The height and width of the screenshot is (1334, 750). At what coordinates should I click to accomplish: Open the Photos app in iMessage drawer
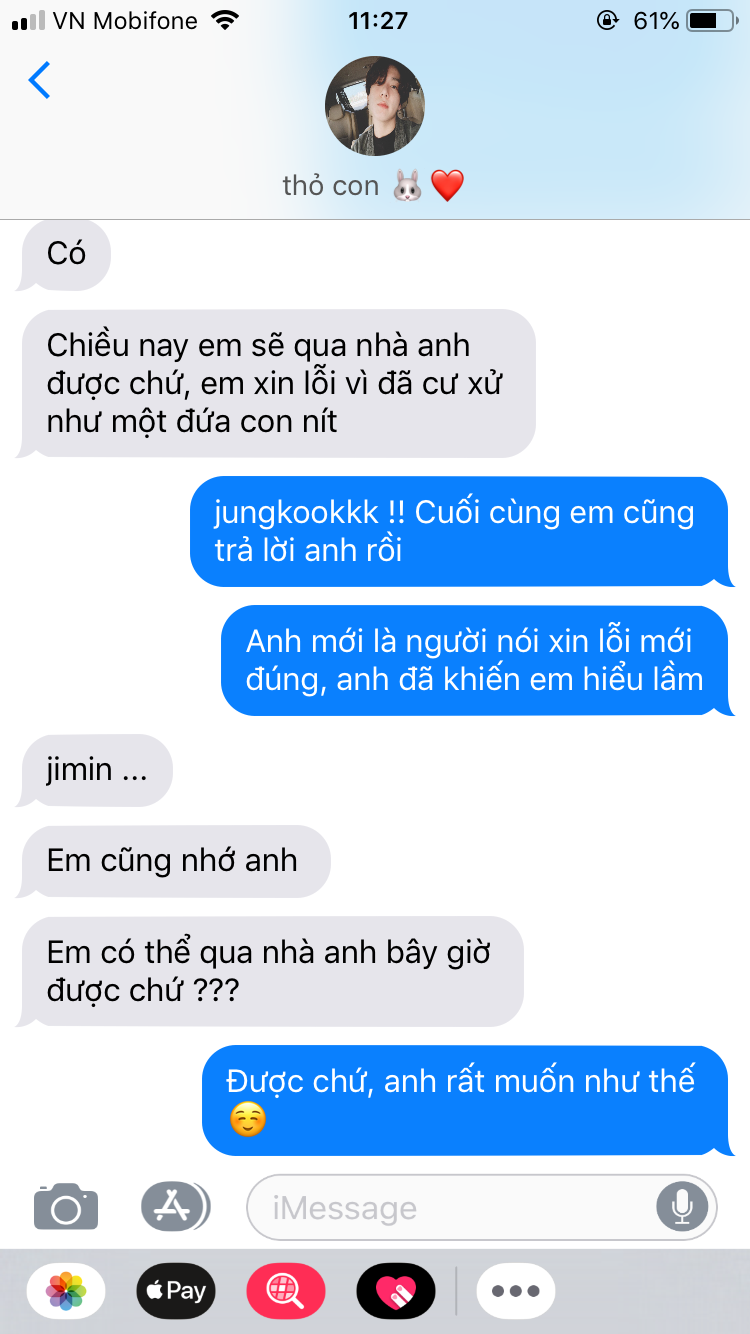pyautogui.click(x=66, y=1291)
